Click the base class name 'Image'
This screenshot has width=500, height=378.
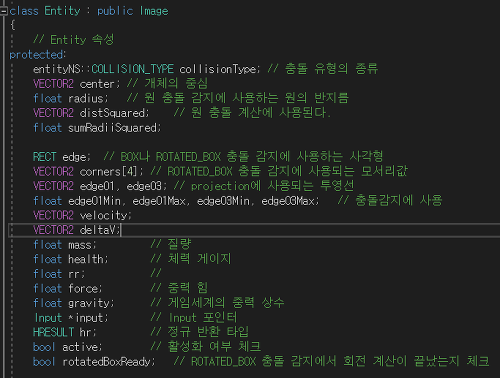coord(154,11)
